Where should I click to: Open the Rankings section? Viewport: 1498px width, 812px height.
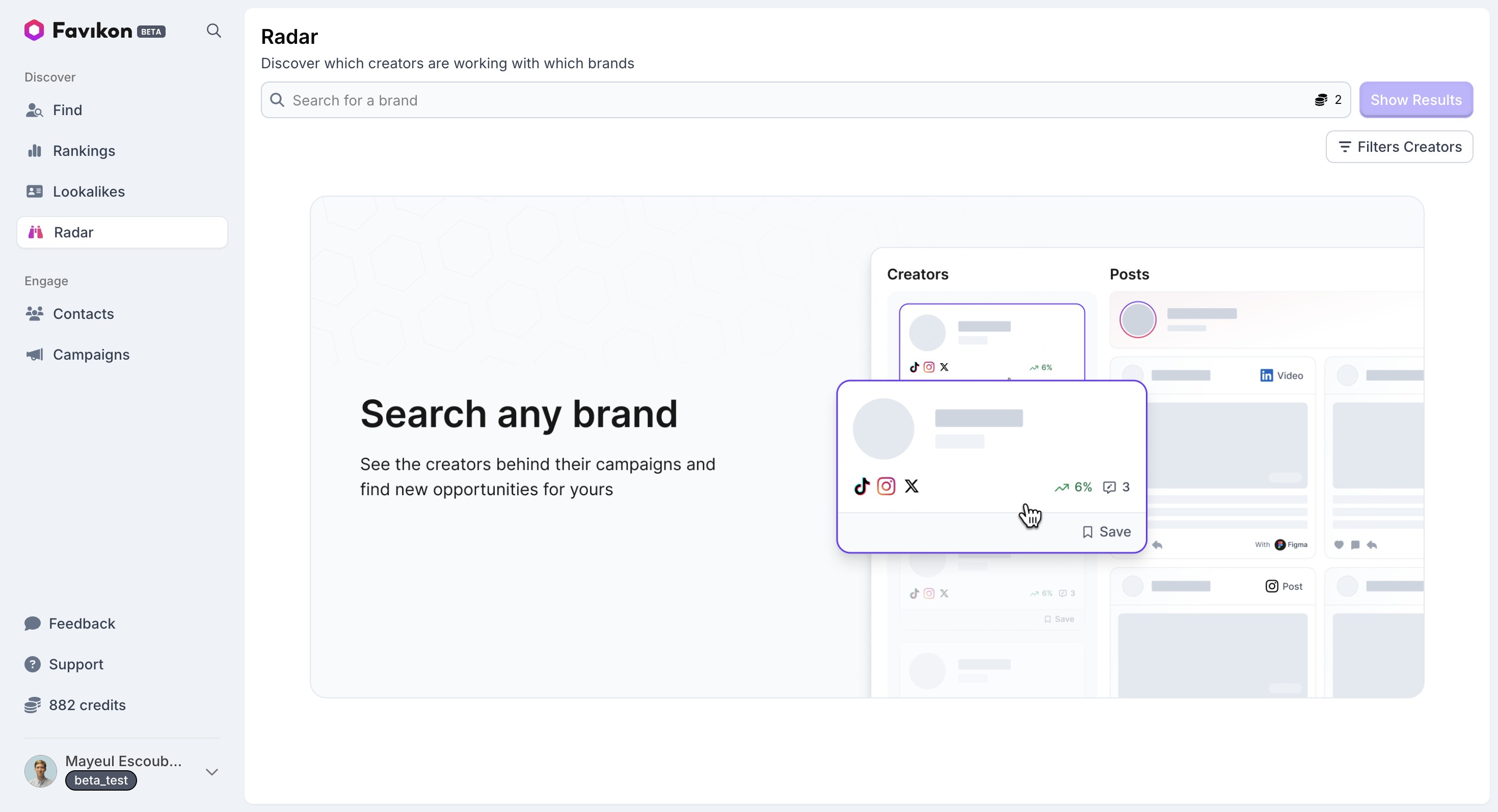[x=84, y=151]
